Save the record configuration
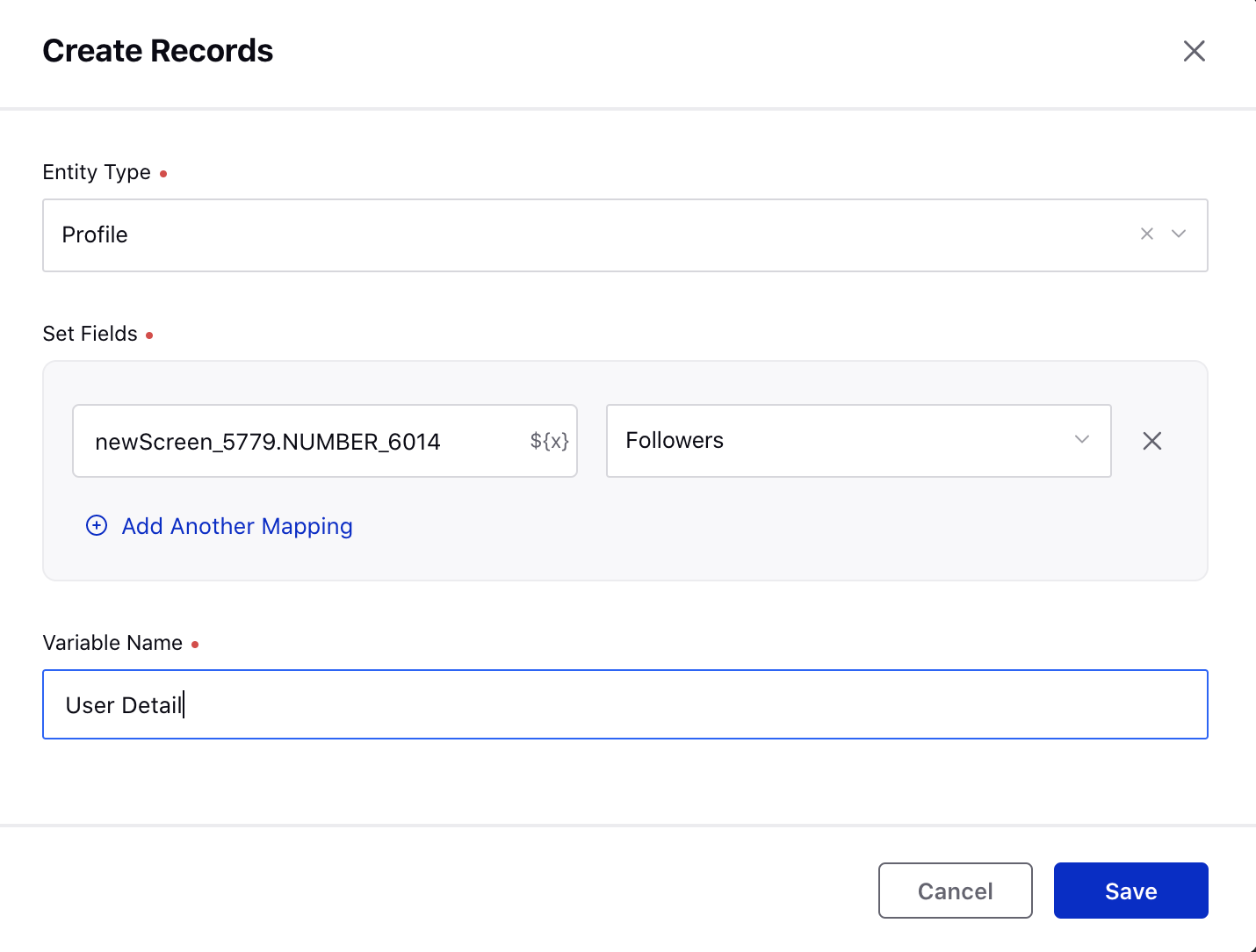The width and height of the screenshot is (1256, 952). 1131,891
